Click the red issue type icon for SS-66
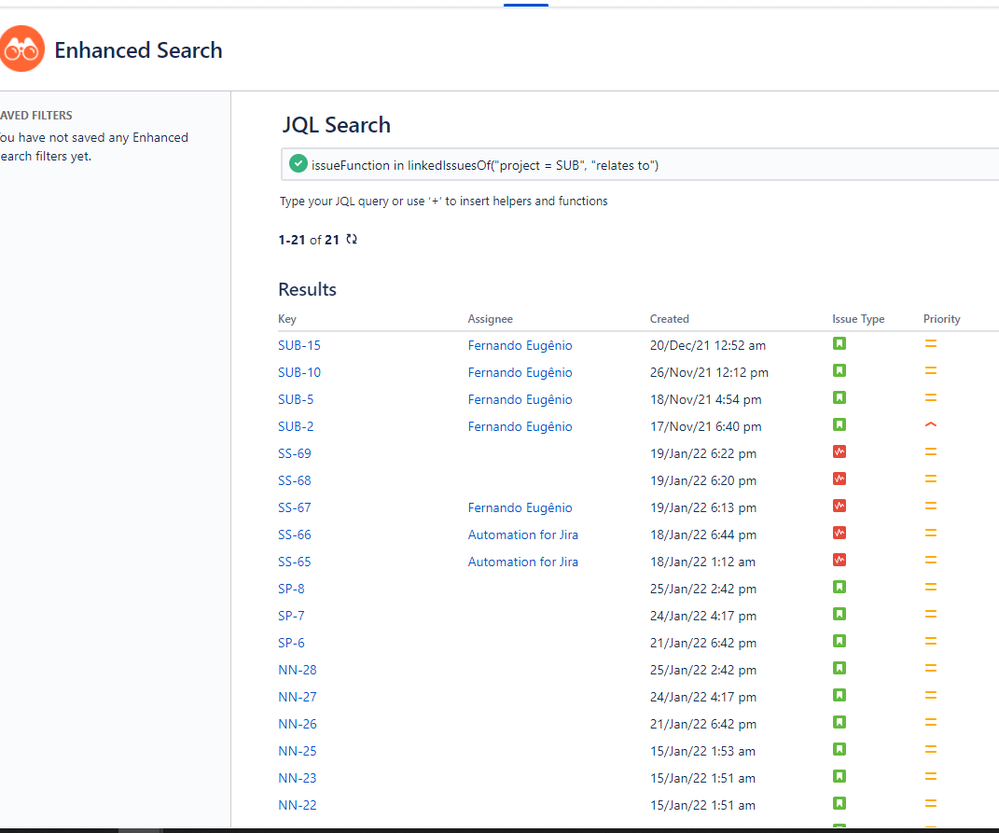The height and width of the screenshot is (833, 999). tap(839, 533)
